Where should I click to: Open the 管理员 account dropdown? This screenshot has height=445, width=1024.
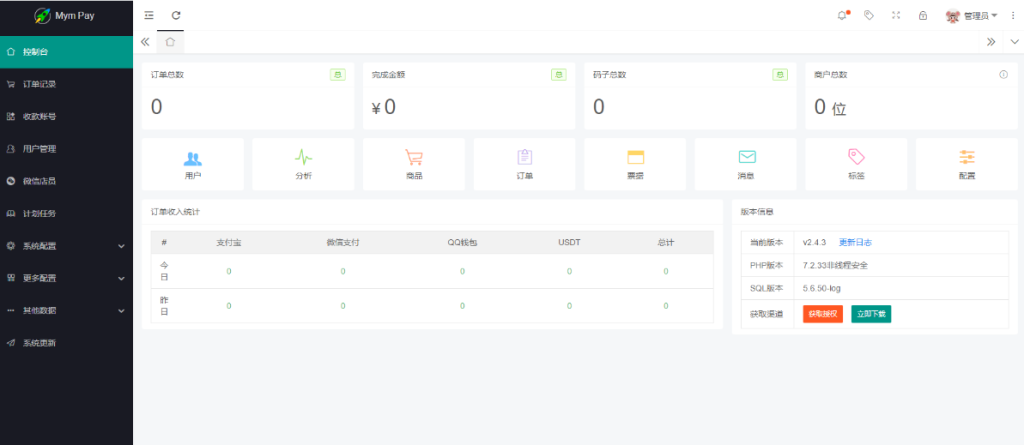972,16
